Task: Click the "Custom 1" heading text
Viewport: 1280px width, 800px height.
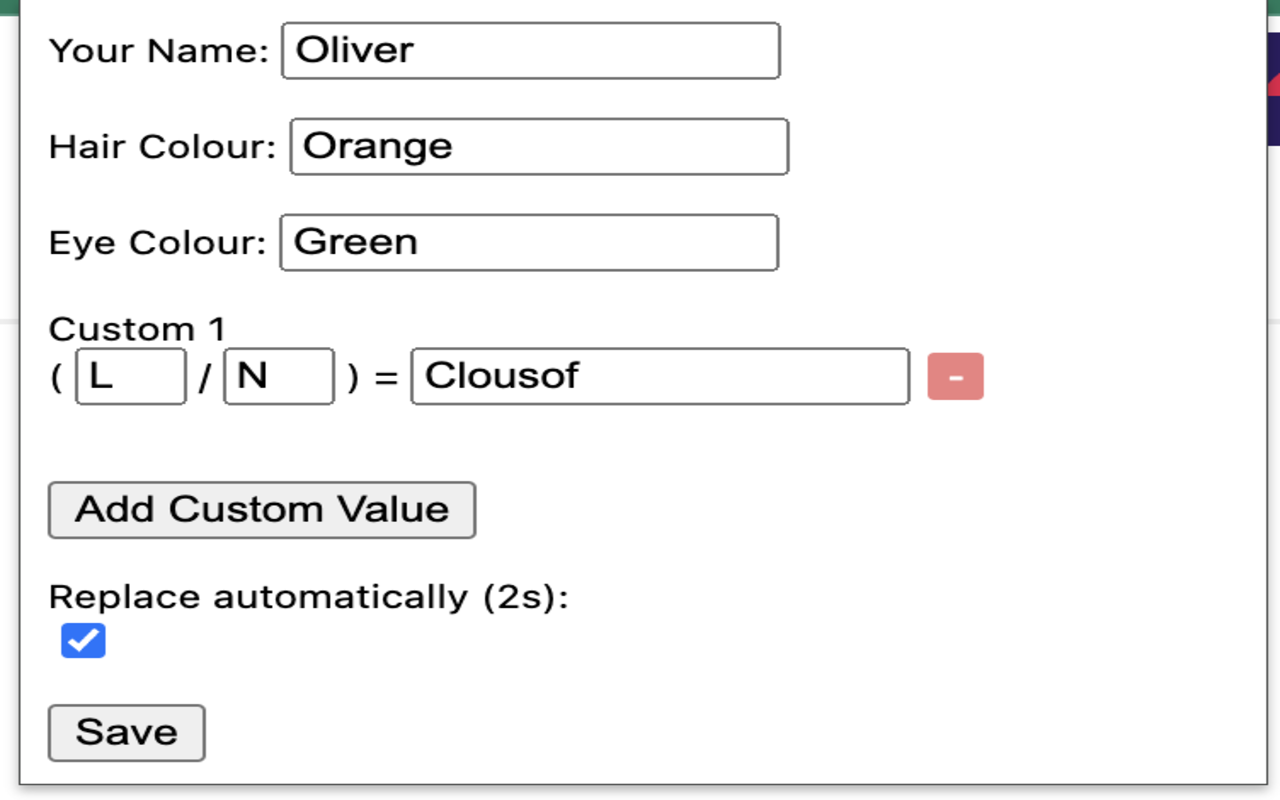Action: [137, 329]
